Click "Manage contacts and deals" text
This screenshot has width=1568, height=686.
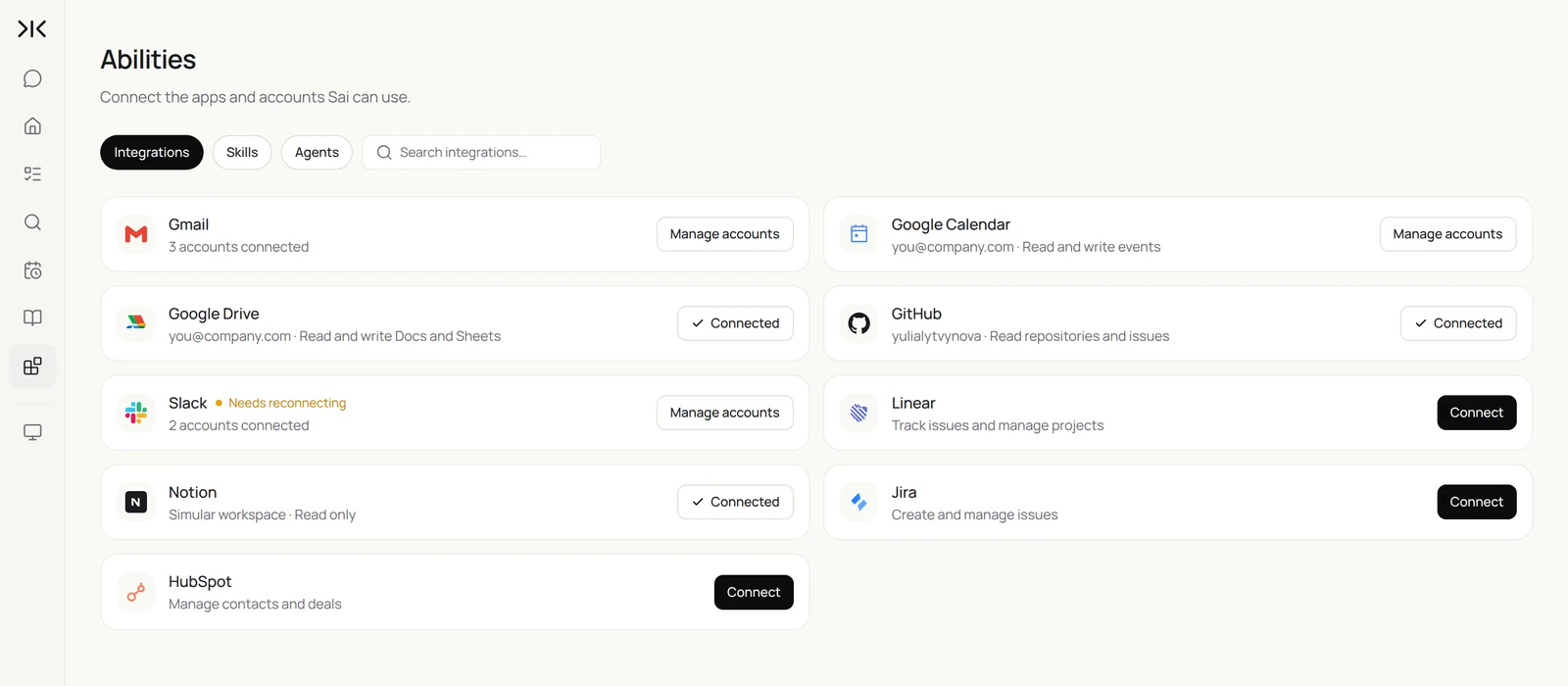[255, 604]
